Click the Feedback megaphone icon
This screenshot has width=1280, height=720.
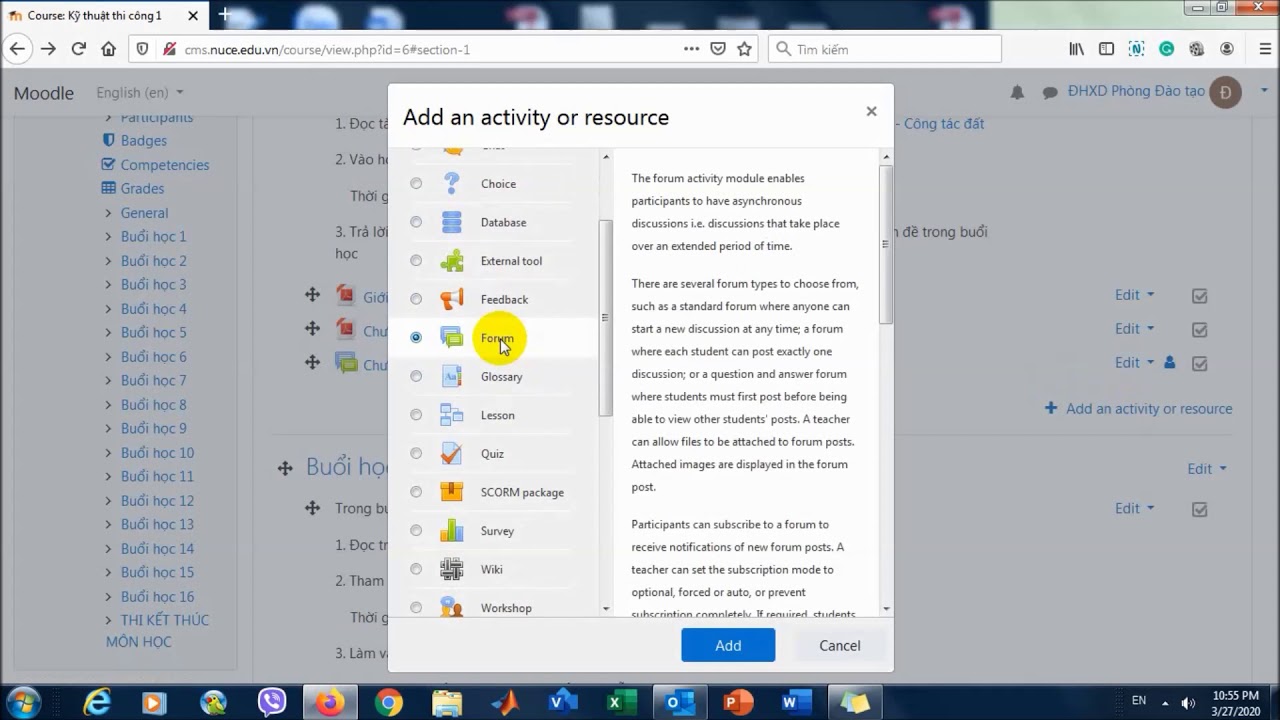[452, 299]
